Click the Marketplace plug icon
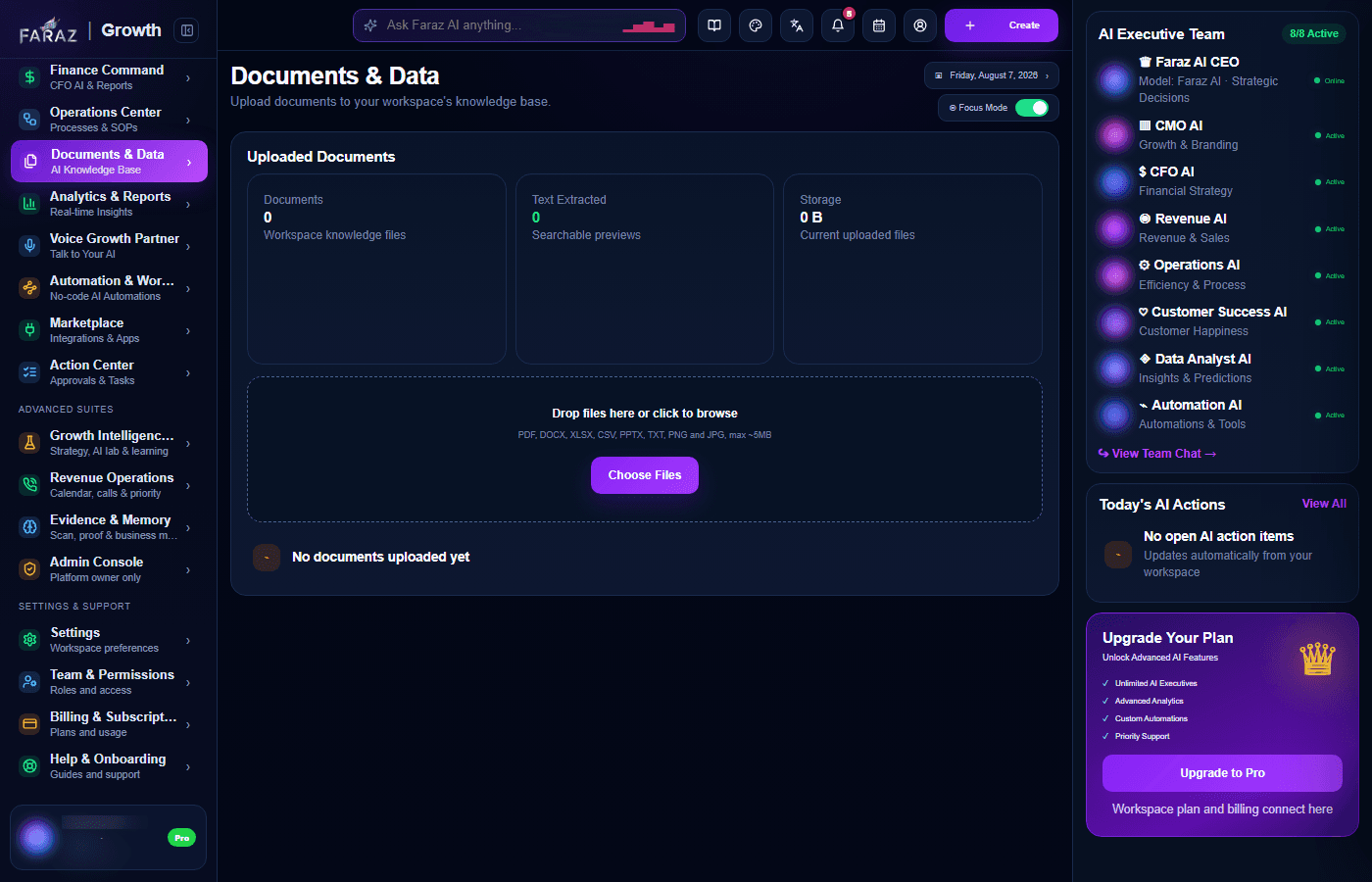 pos(29,330)
